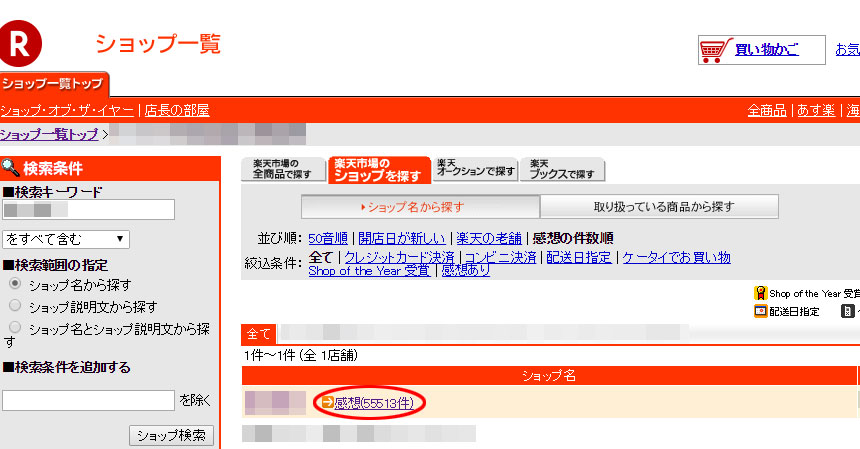The image size is (860, 449).
Task: Open the 感想(55513件) reviews link
Action: point(374,403)
